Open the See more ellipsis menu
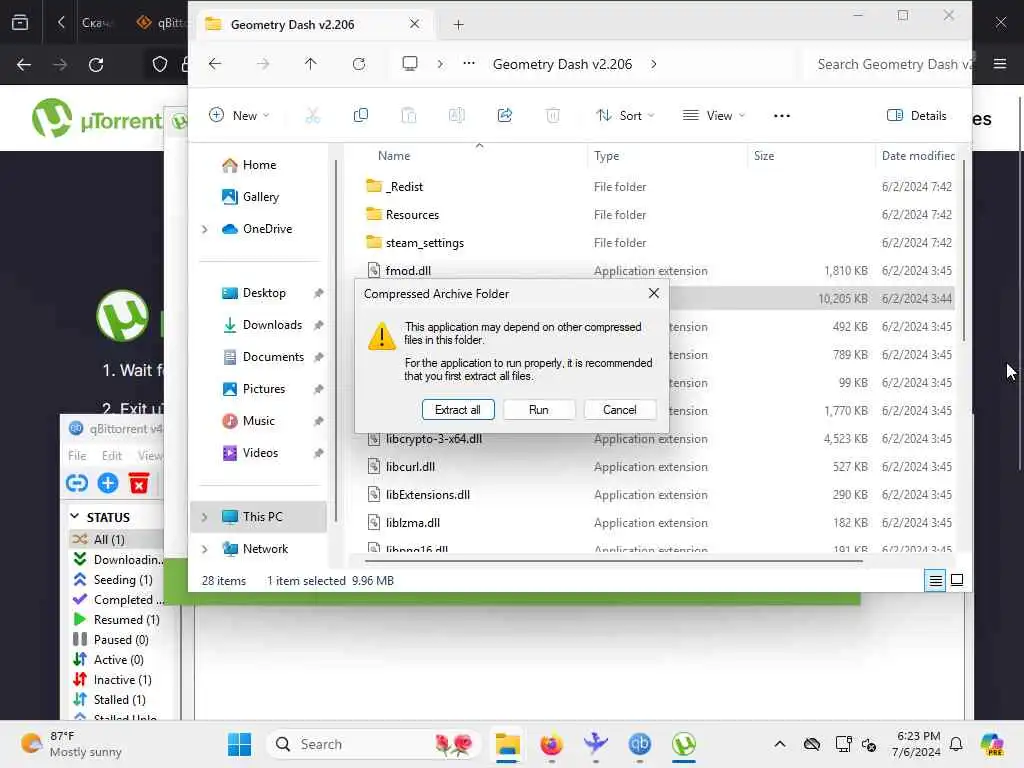The image size is (1024, 768). [782, 116]
